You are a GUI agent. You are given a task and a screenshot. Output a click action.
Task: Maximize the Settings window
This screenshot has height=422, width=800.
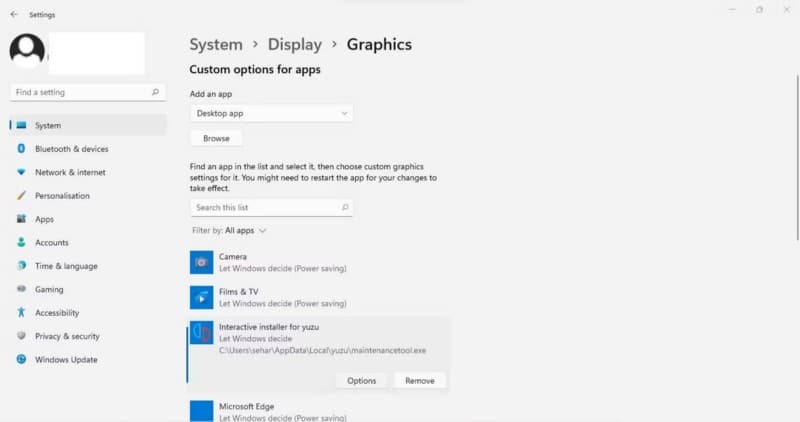(x=760, y=10)
